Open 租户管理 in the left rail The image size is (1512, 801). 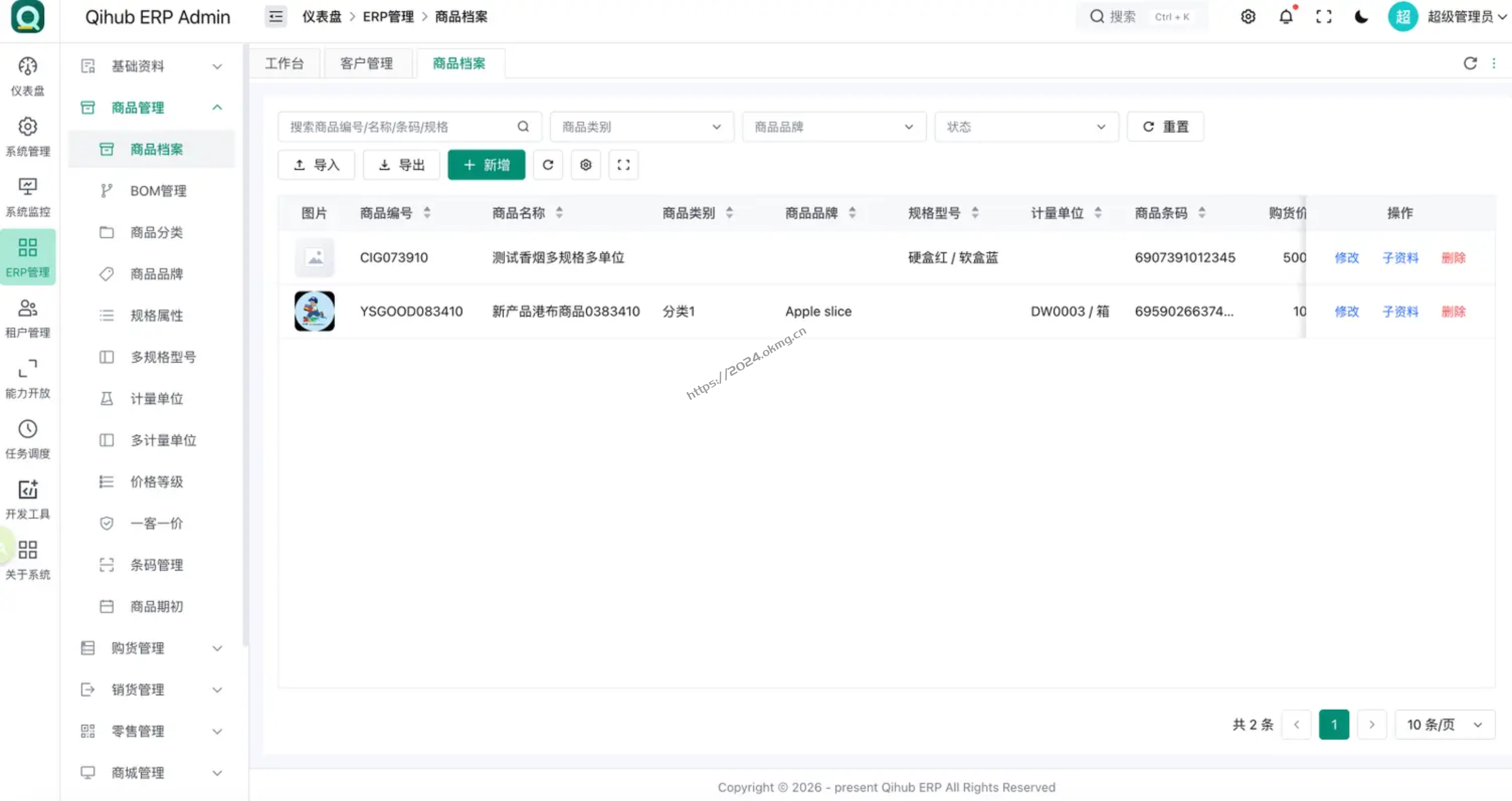(27, 318)
